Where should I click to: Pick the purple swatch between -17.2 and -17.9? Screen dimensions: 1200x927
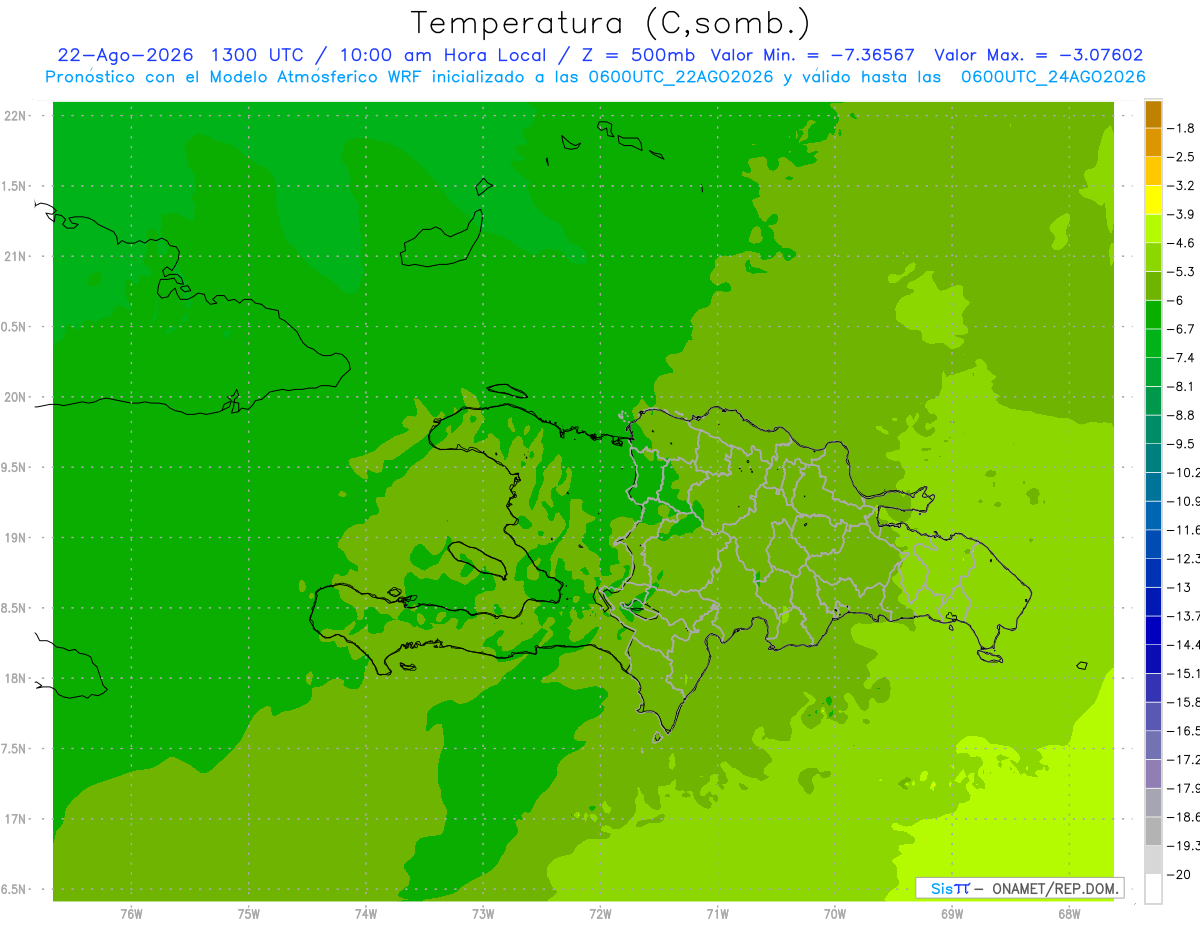1153,774
